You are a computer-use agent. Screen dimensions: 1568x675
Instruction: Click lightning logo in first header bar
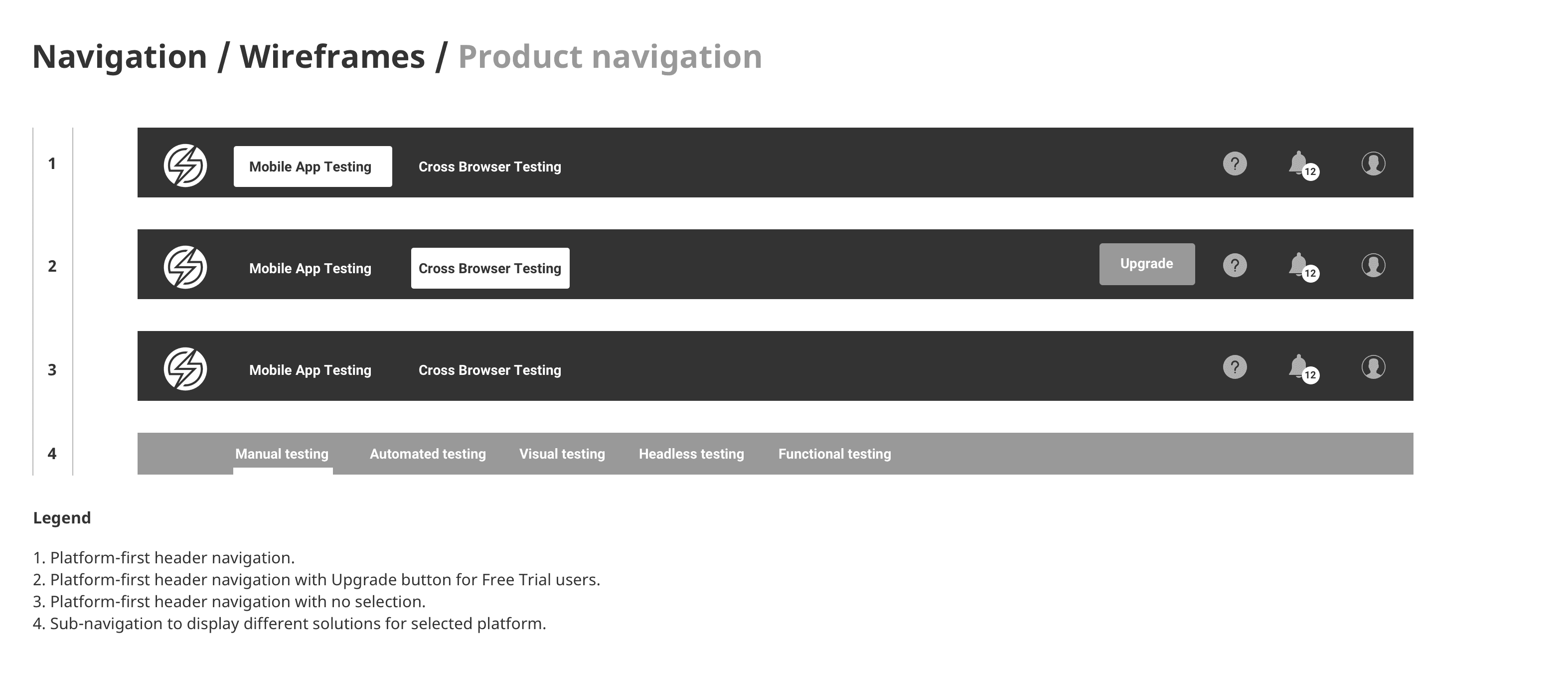(185, 166)
